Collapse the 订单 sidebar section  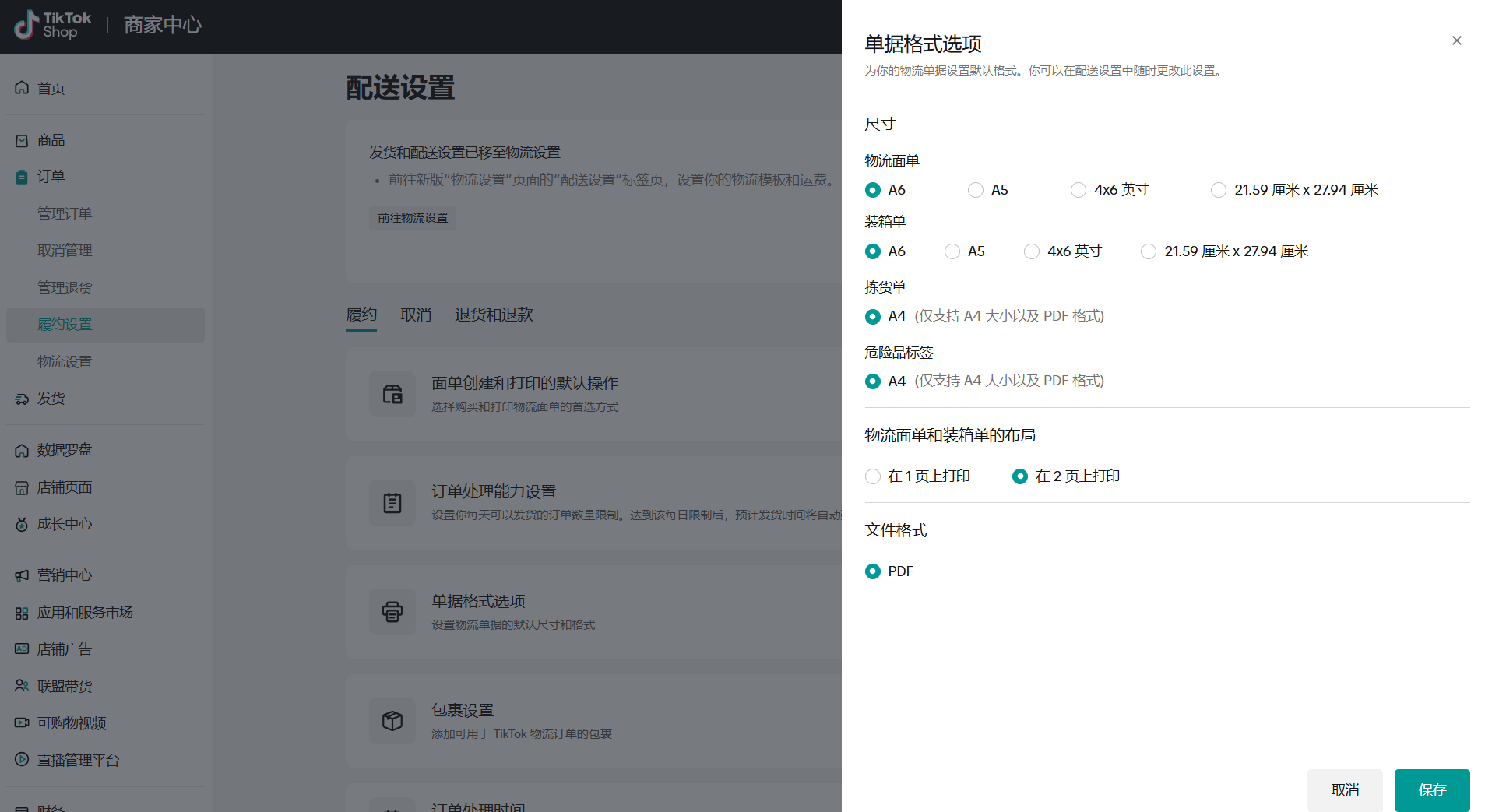coord(51,177)
